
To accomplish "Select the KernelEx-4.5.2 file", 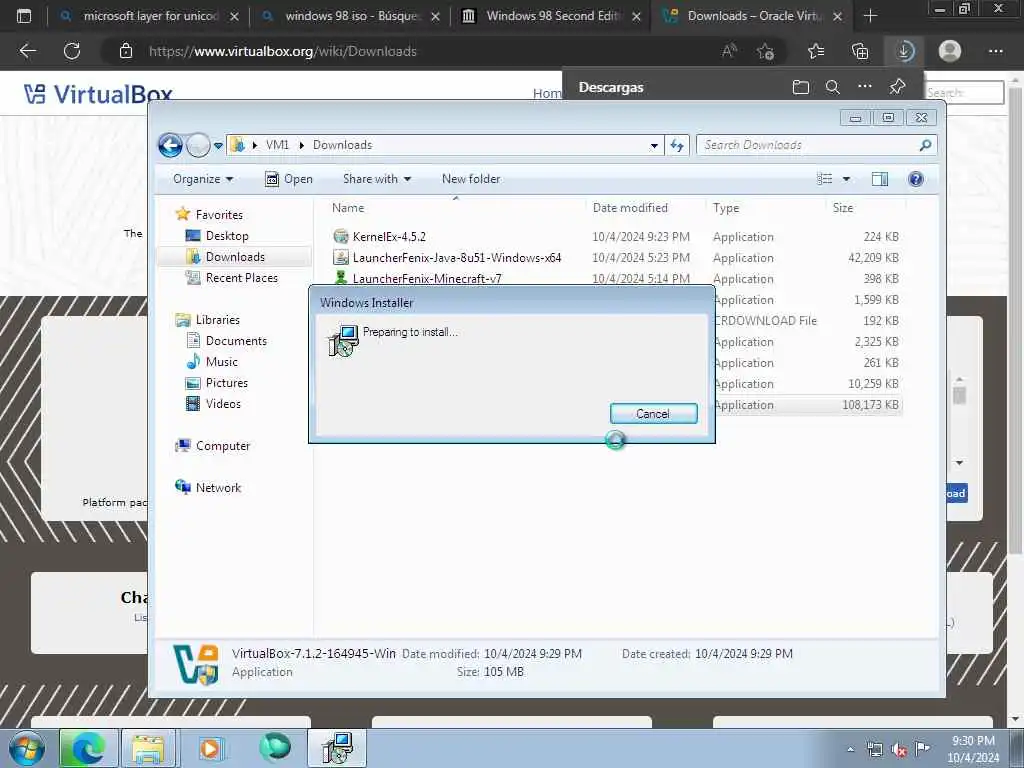I will coord(389,236).
